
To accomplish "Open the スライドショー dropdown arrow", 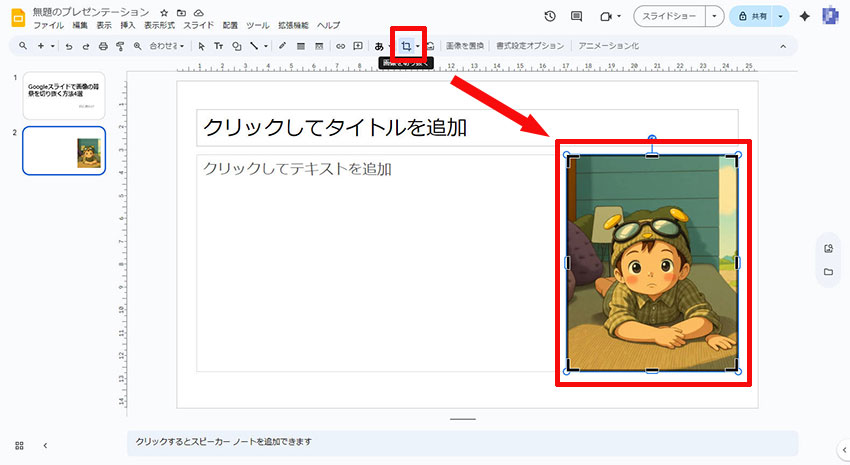I will click(713, 16).
